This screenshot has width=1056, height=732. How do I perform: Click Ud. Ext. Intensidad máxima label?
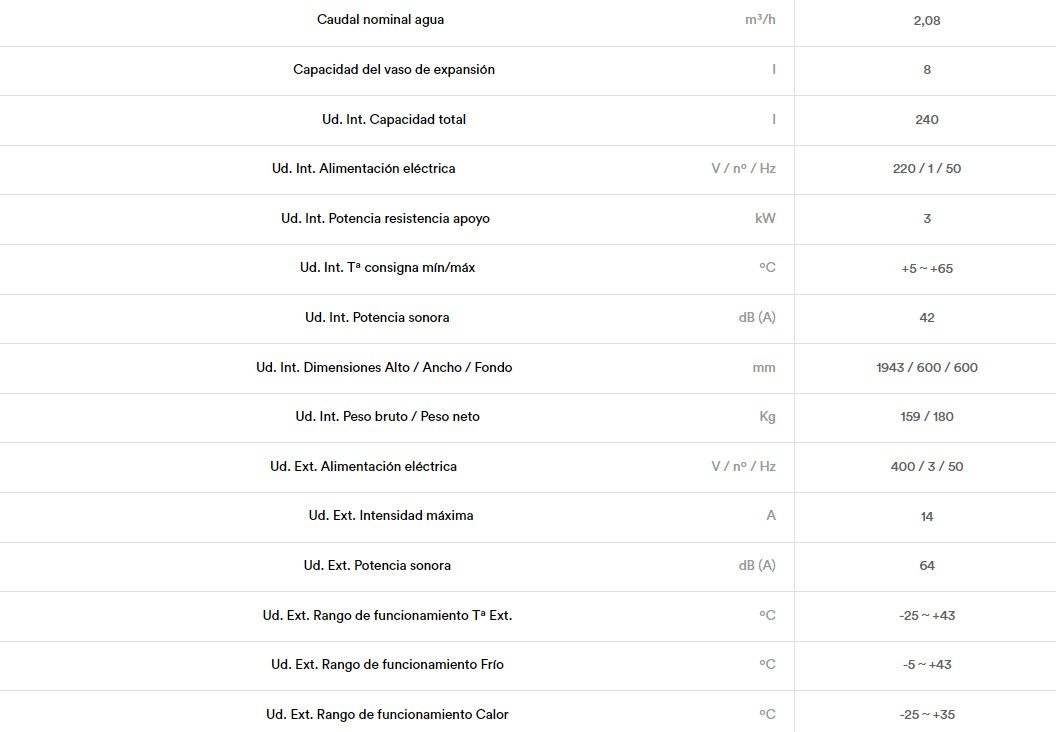click(x=391, y=515)
